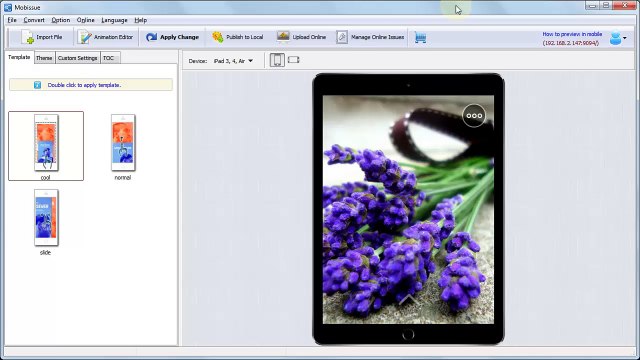
Task: Click the Manage Online Issues icon
Action: click(x=342, y=37)
